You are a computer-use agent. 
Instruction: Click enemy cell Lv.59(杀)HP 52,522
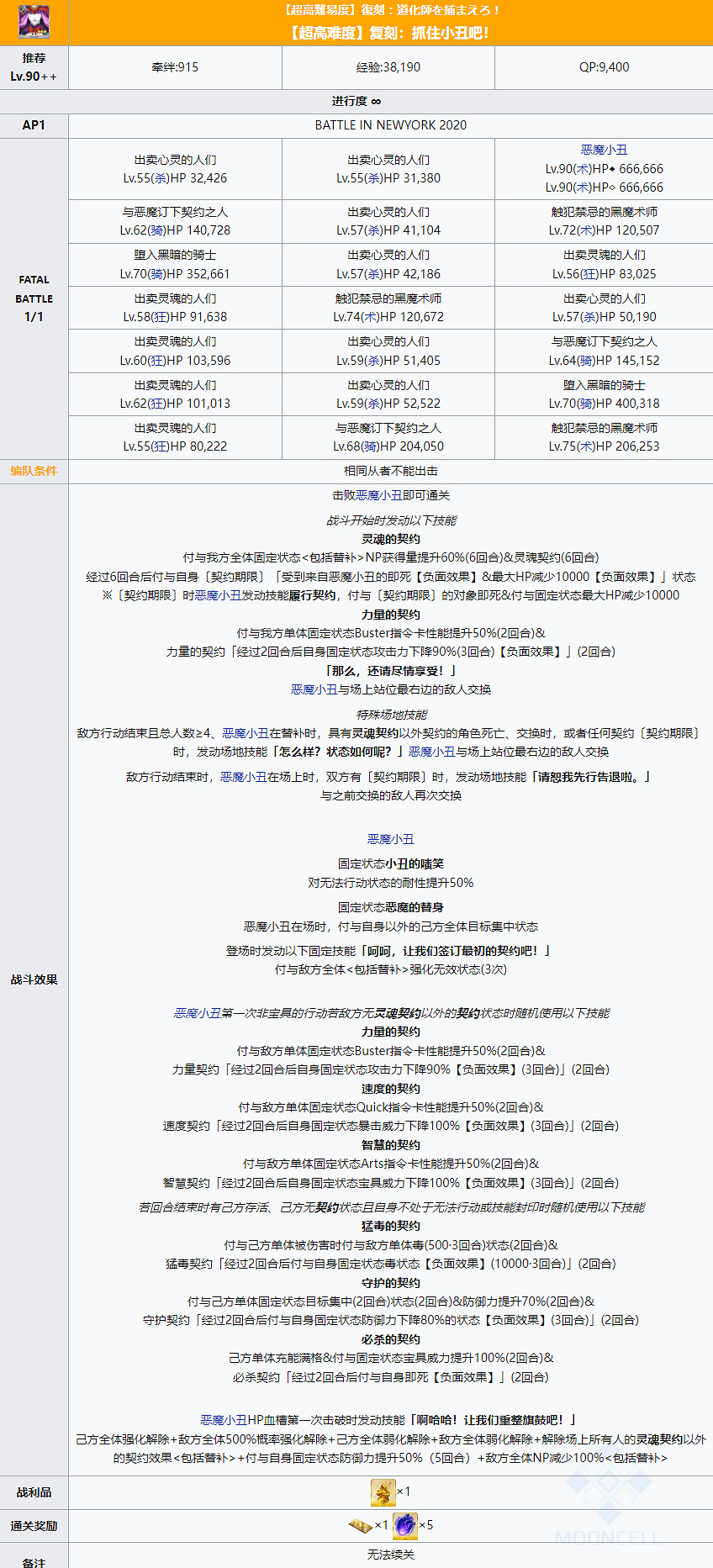[388, 394]
